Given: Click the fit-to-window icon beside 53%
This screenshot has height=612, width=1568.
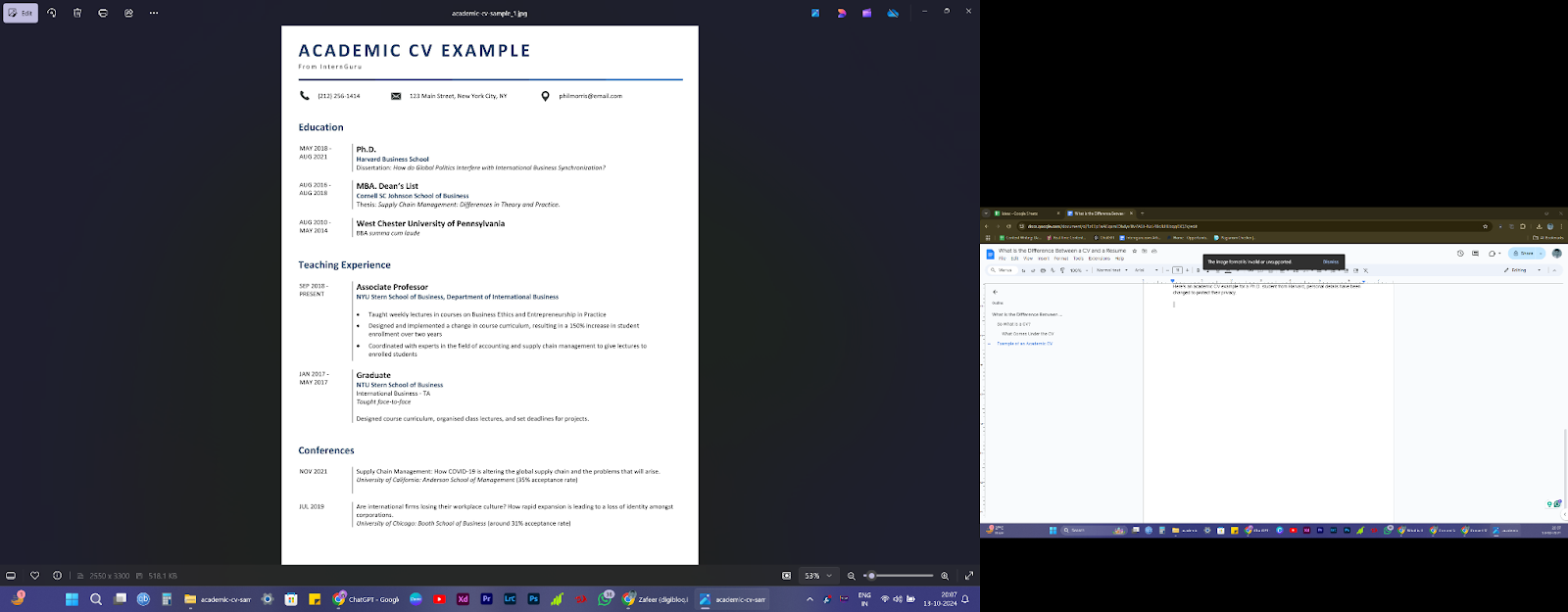Looking at the screenshot, I should click(786, 576).
